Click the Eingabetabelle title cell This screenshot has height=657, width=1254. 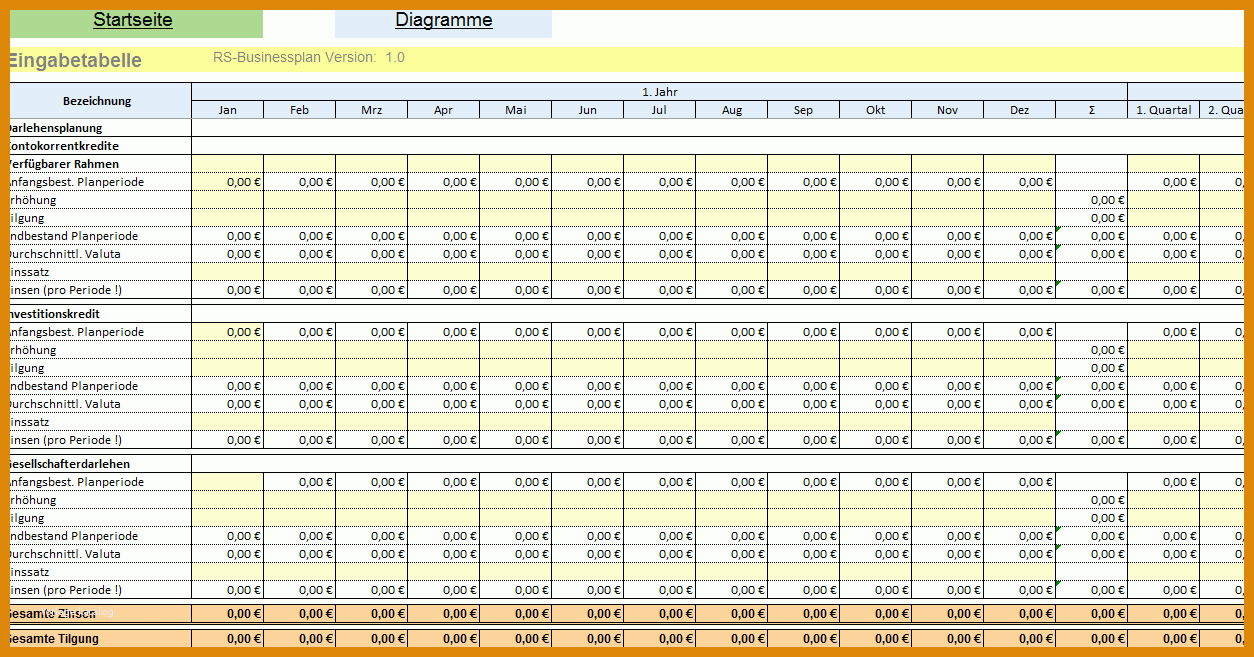75,60
